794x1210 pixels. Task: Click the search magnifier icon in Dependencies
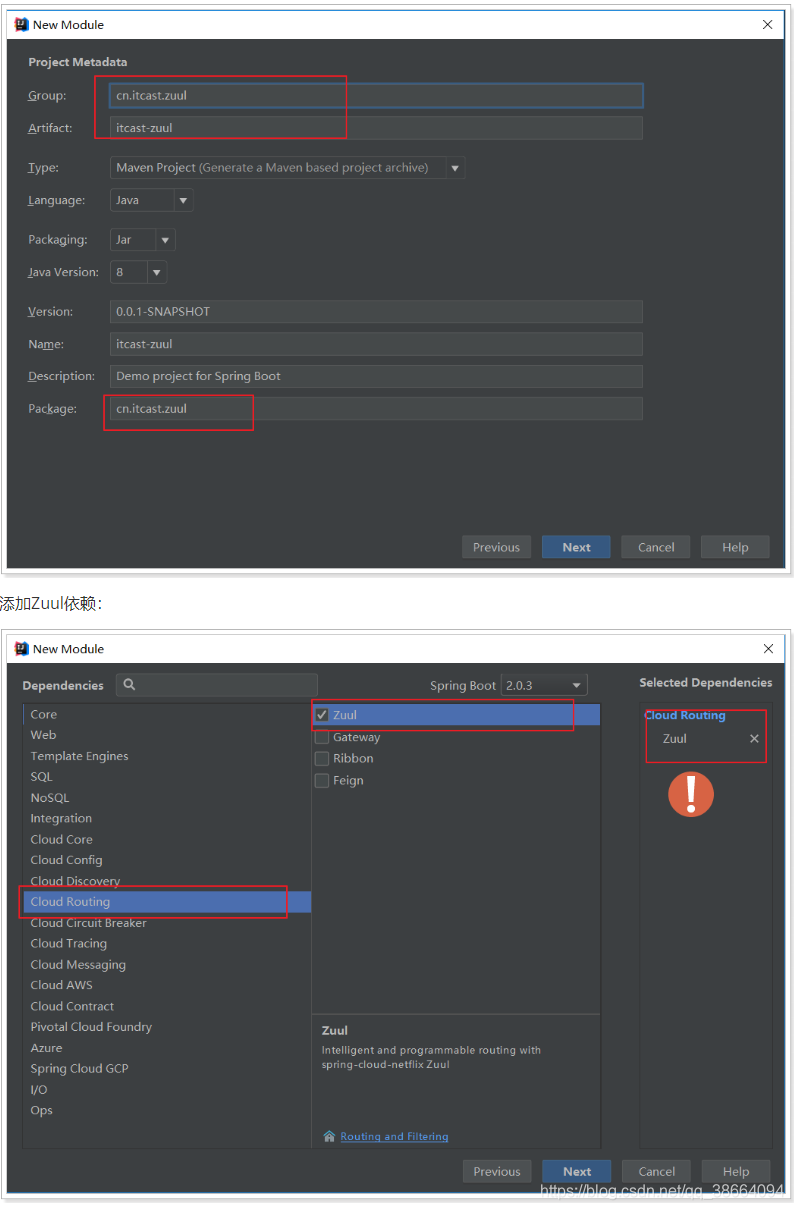click(x=130, y=685)
